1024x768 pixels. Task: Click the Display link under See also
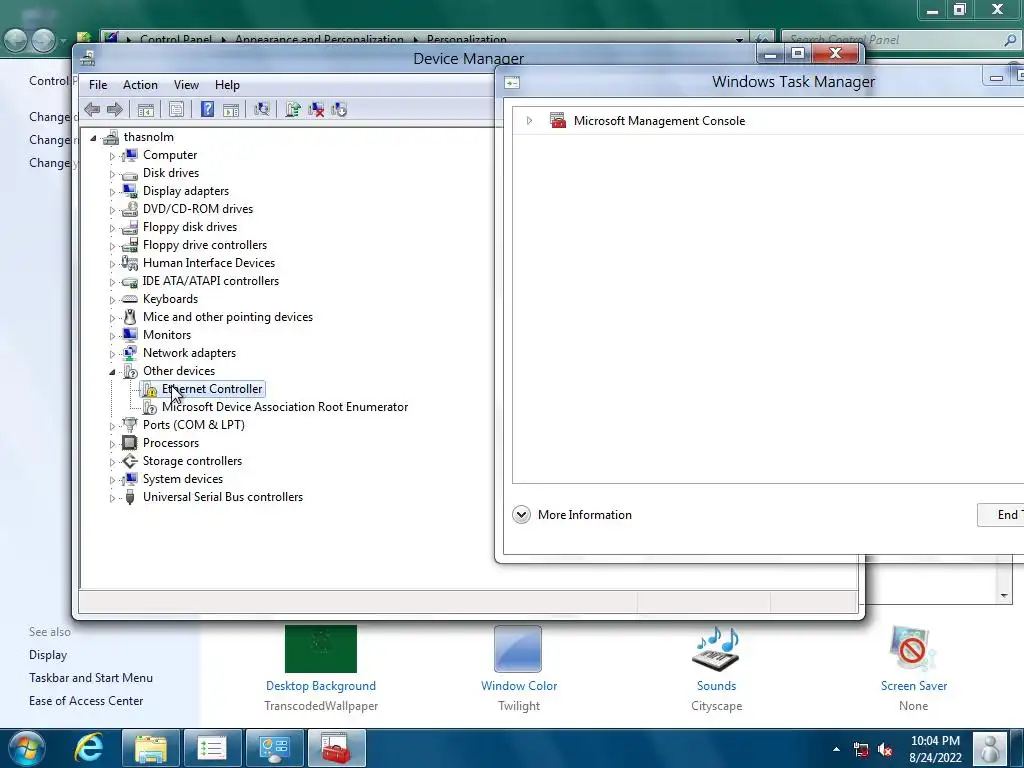click(x=48, y=655)
